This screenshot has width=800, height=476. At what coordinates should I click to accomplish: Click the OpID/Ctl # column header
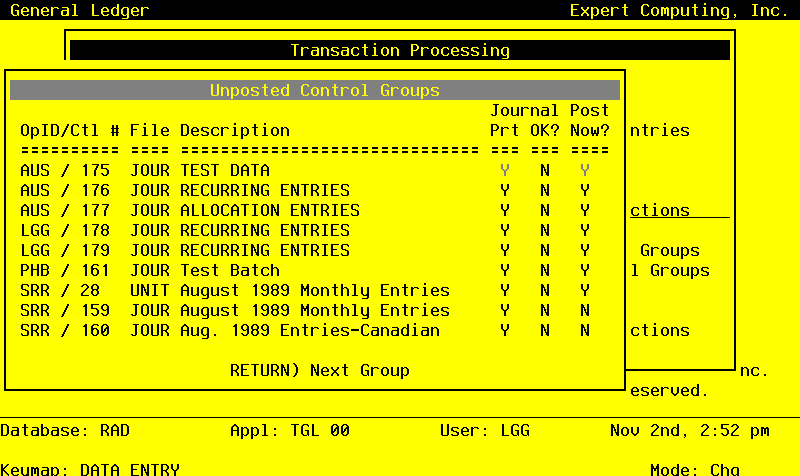pyautogui.click(x=70, y=131)
